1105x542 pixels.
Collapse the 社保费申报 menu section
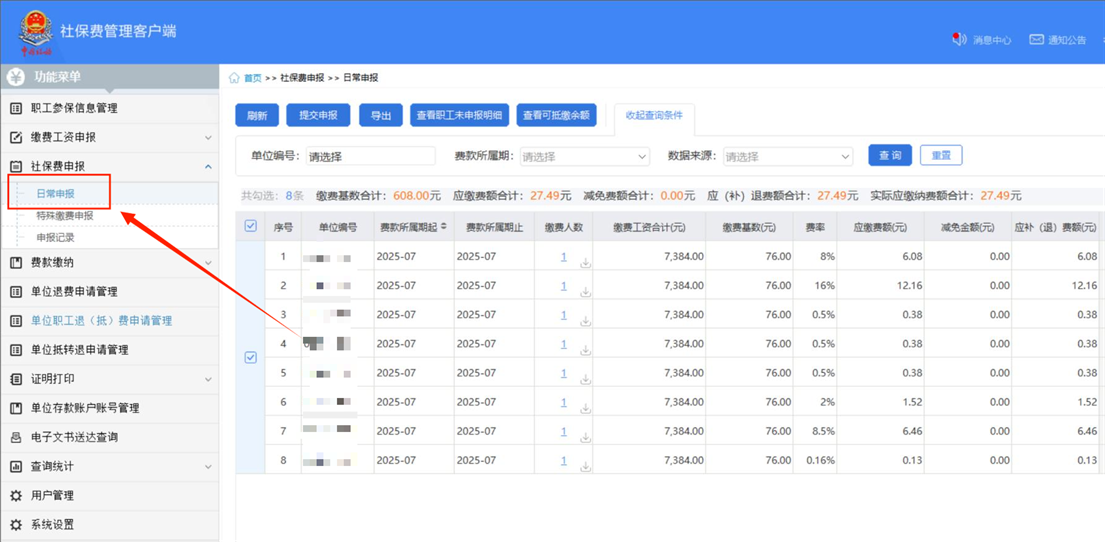click(x=208, y=167)
